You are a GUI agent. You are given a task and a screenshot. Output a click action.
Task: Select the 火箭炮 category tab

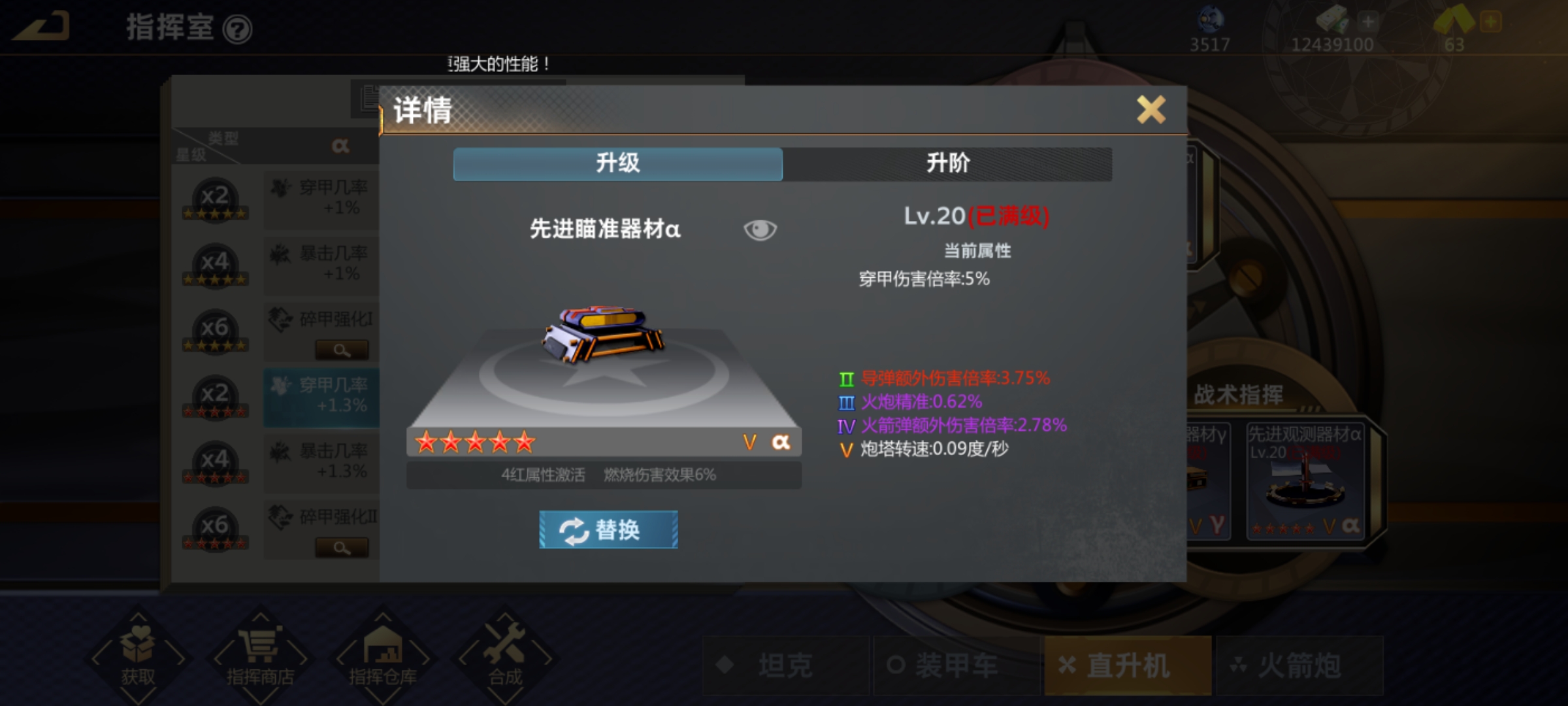pyautogui.click(x=1299, y=665)
